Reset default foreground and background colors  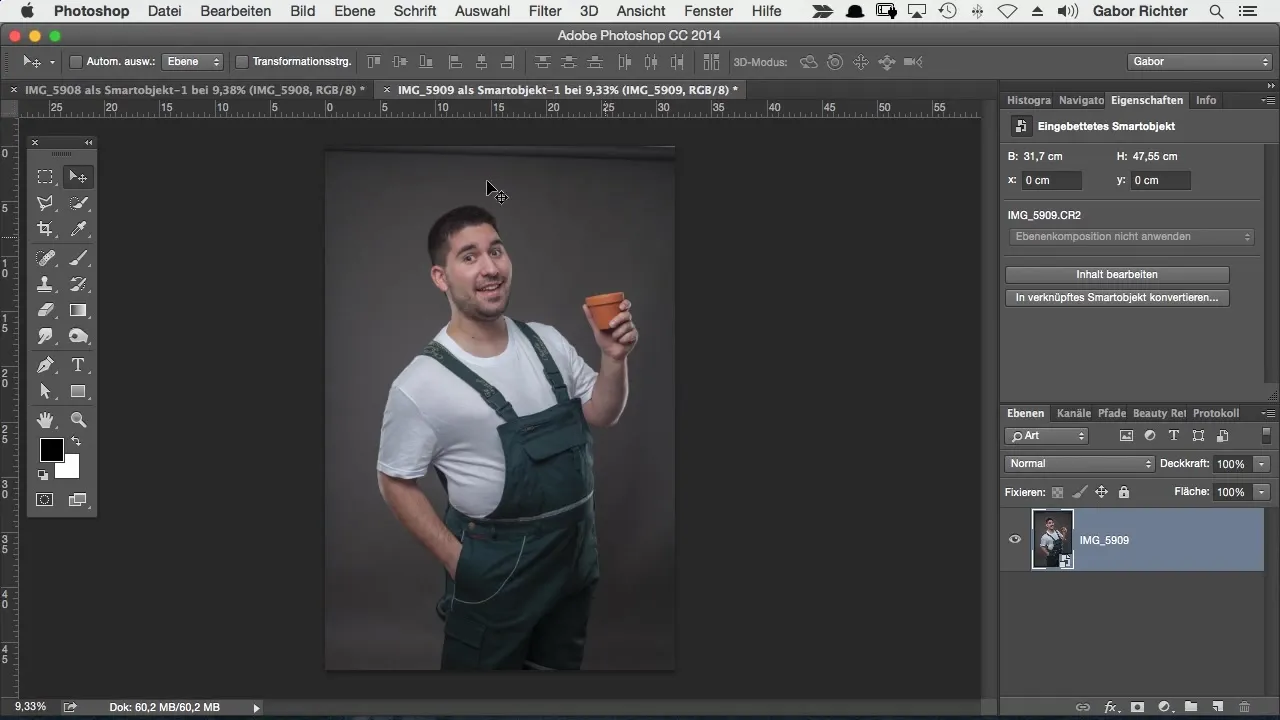pyautogui.click(x=43, y=475)
